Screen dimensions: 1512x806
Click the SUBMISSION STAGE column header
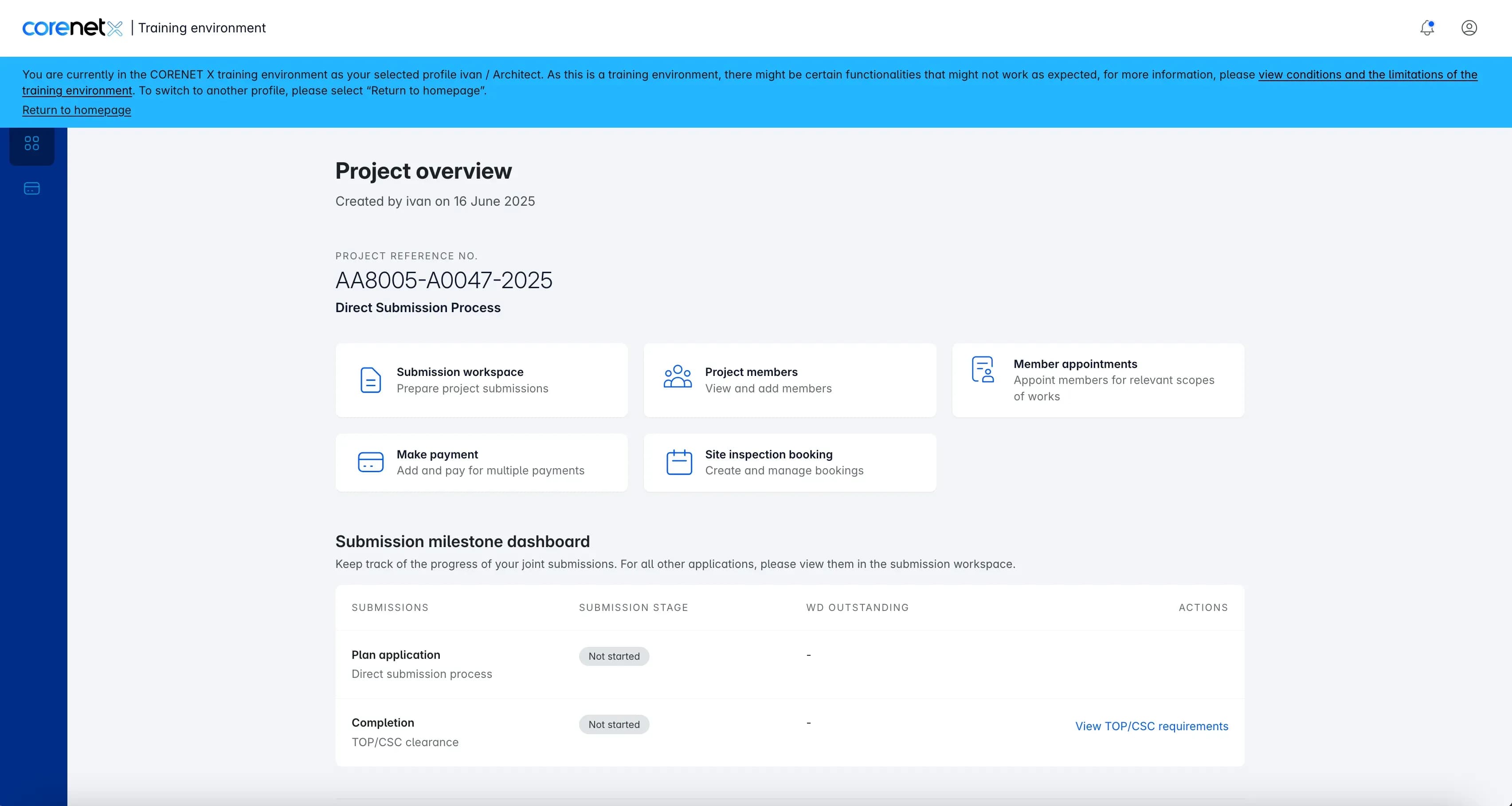click(633, 607)
